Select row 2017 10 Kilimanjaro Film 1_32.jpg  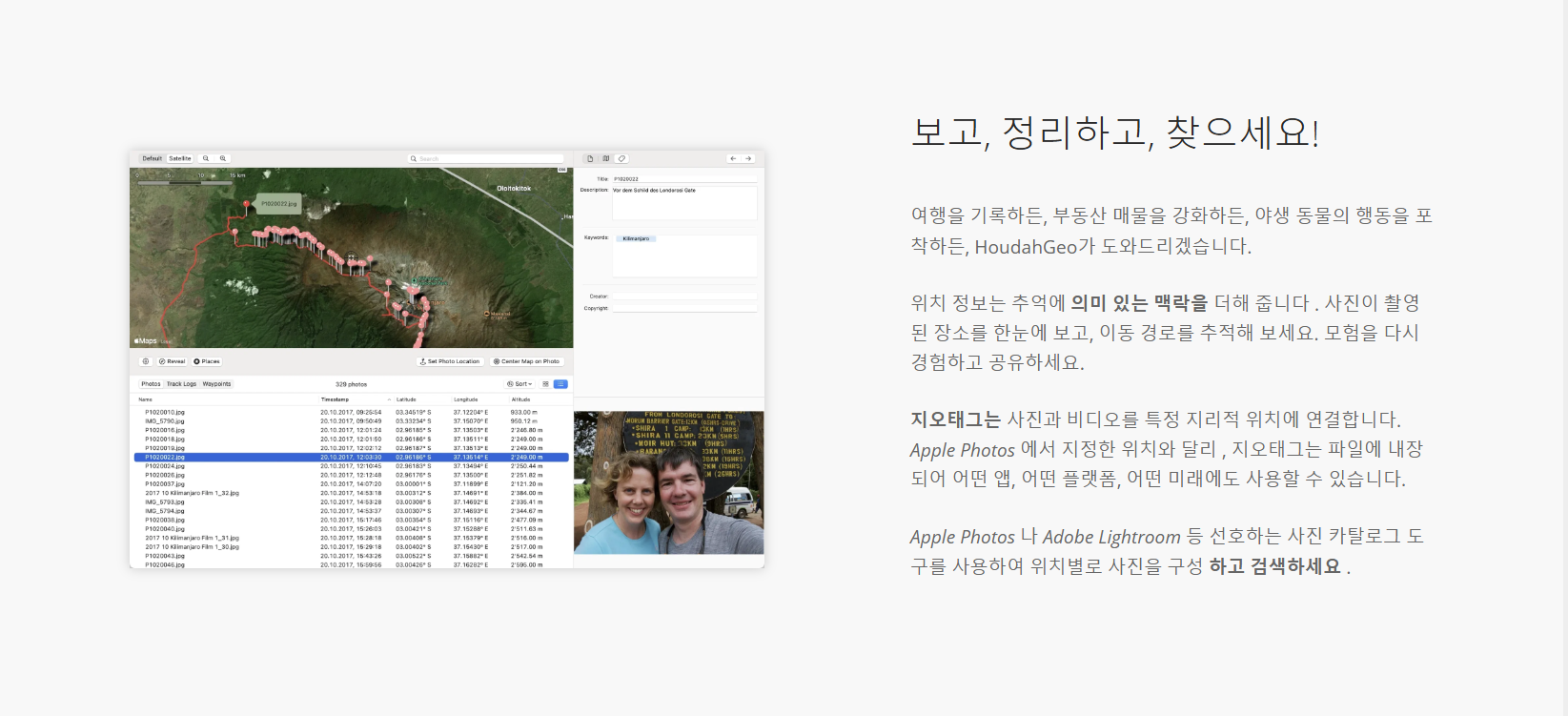352,493
